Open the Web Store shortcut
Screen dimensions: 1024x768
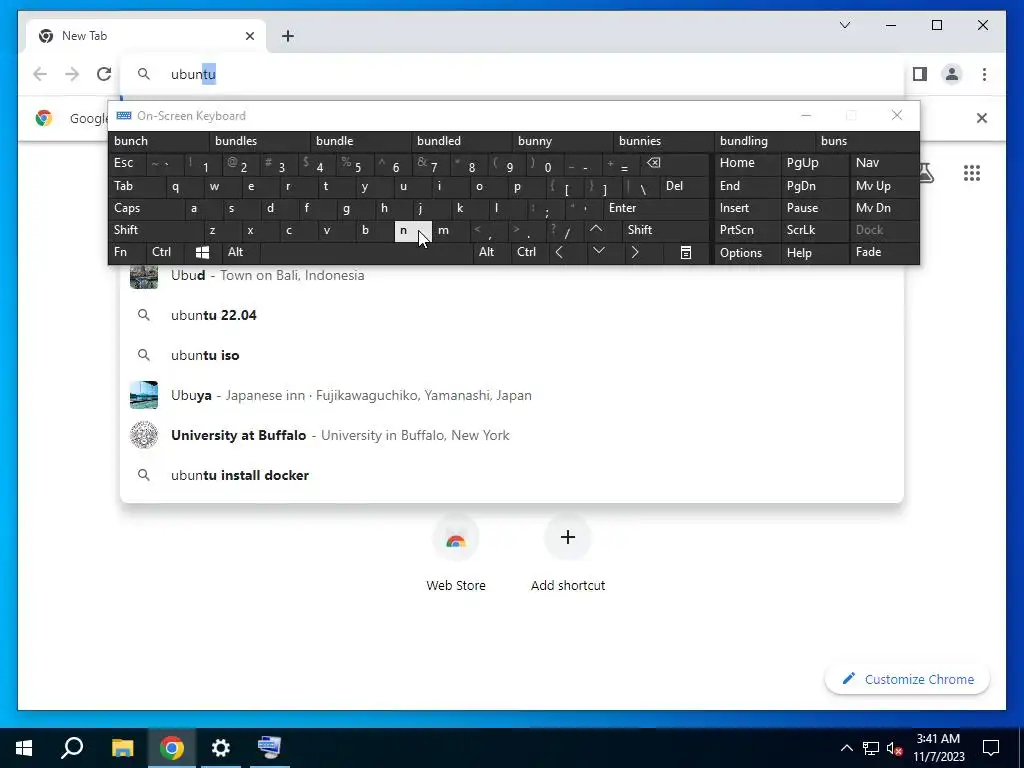point(456,554)
